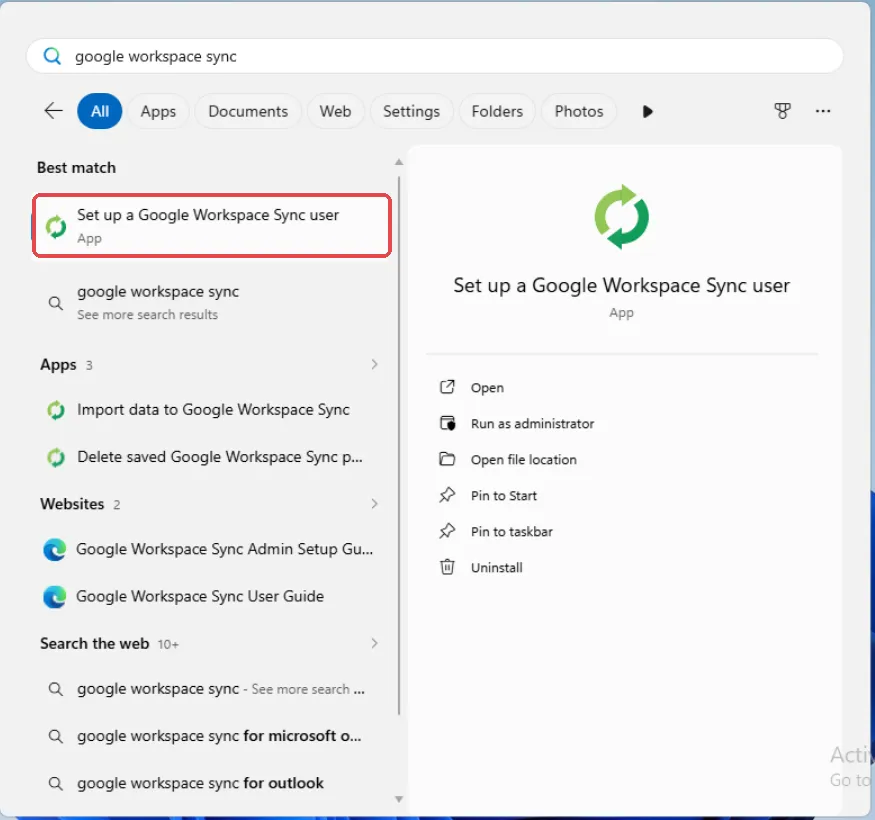Viewport: 875px width, 820px height.
Task: Open 'Import data to Google Workspace Sync' result
Action: pos(211,410)
